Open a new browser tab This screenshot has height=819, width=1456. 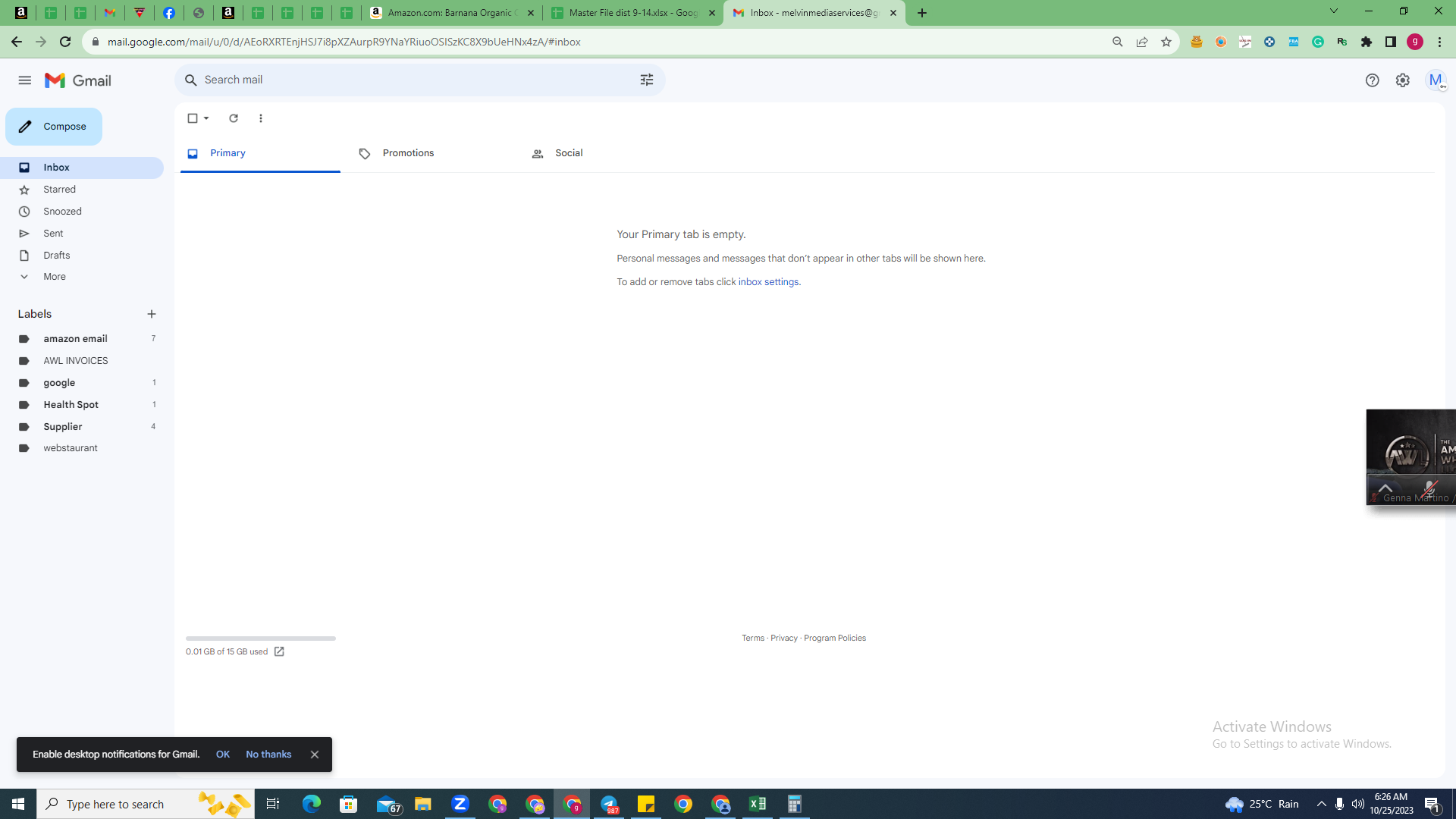pos(922,13)
